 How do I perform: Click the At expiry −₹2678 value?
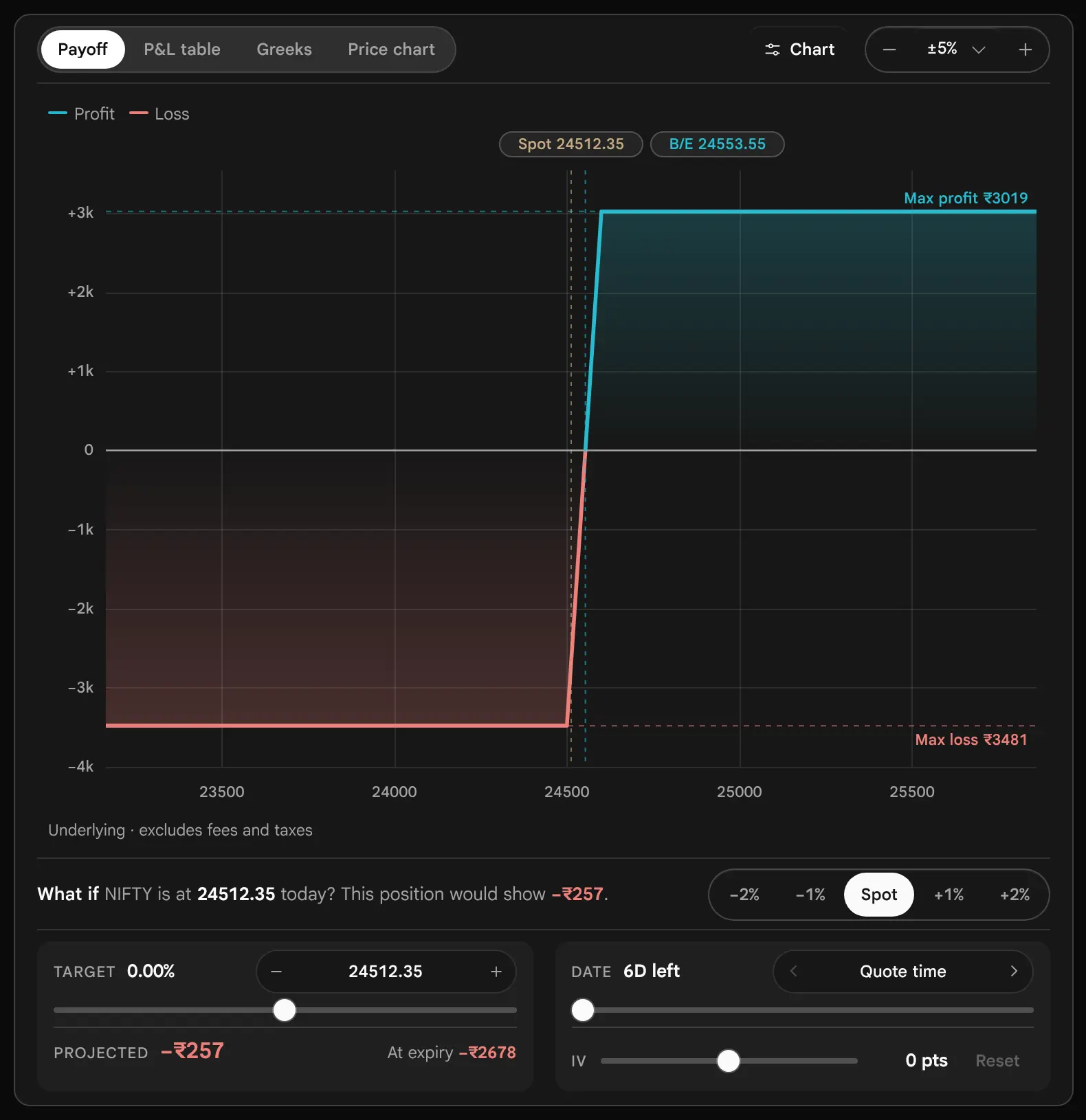(487, 1053)
